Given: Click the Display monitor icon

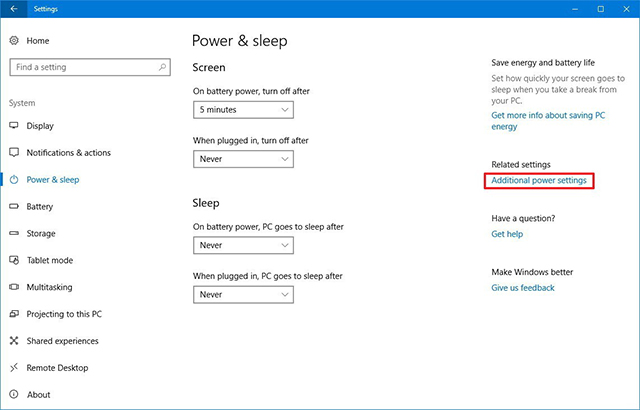Looking at the screenshot, I should pyautogui.click(x=14, y=125).
